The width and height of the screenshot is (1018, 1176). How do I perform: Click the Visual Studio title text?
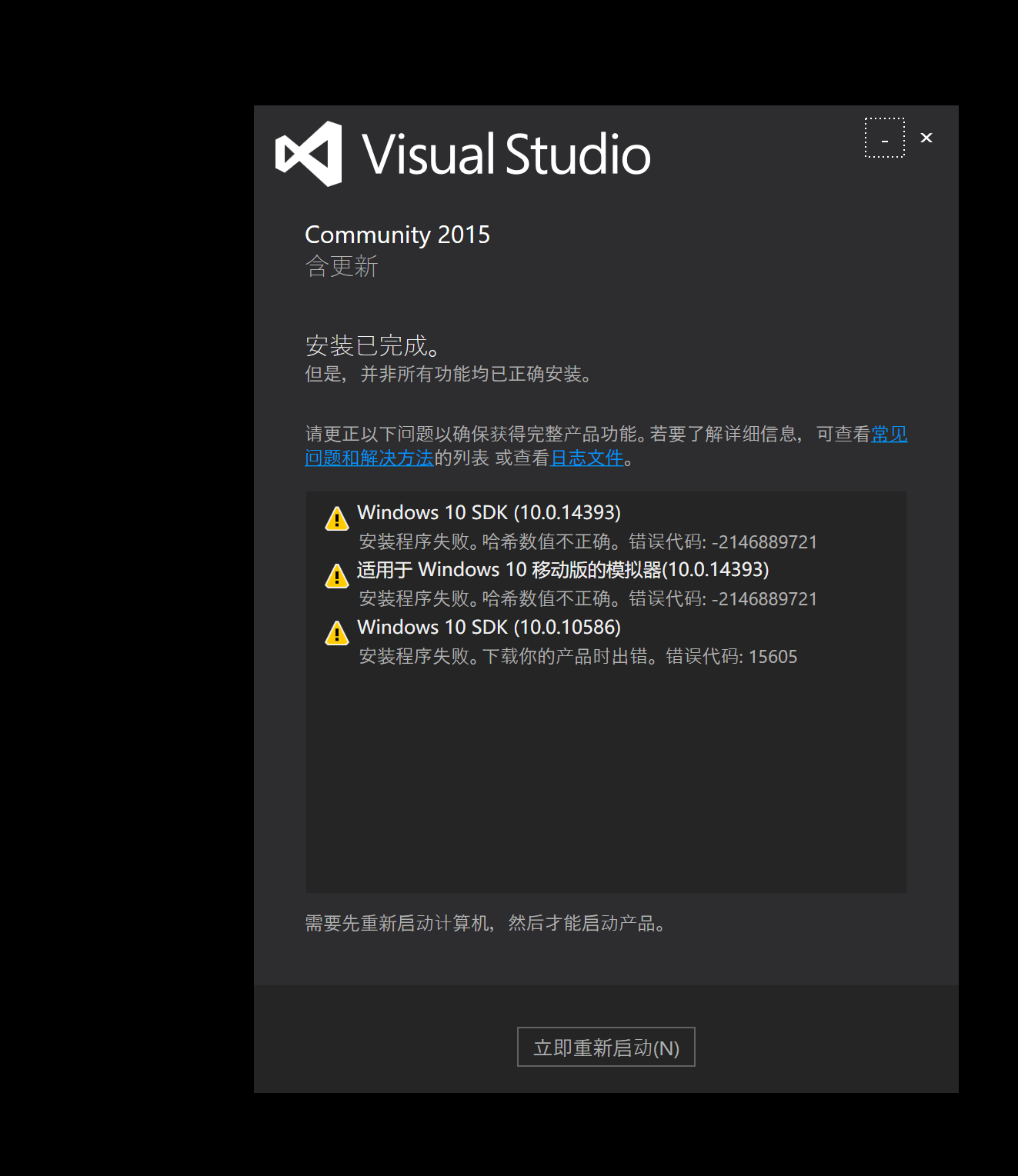(506, 154)
